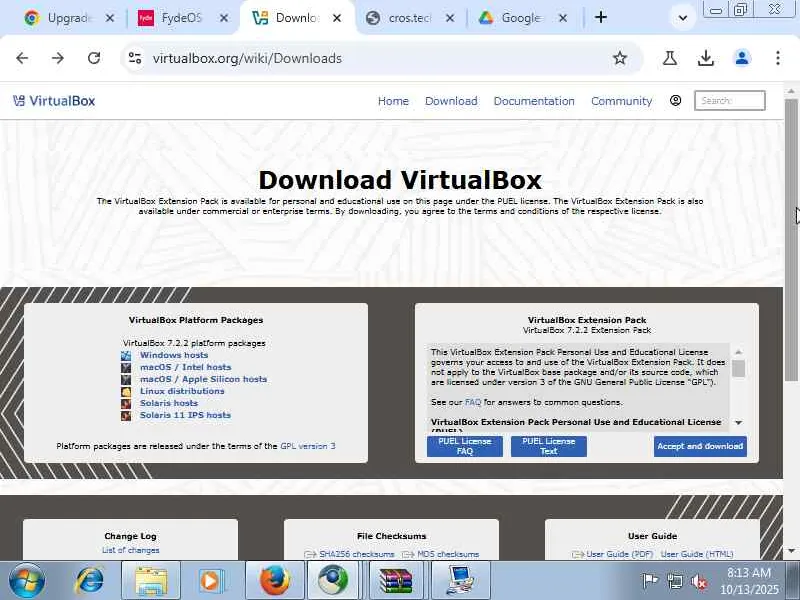
Task: Click the macOS Intel hosts icon
Action: [126, 367]
